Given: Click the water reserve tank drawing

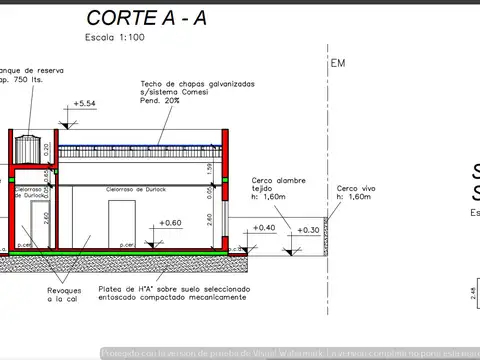Looking at the screenshot, I should (x=28, y=149).
